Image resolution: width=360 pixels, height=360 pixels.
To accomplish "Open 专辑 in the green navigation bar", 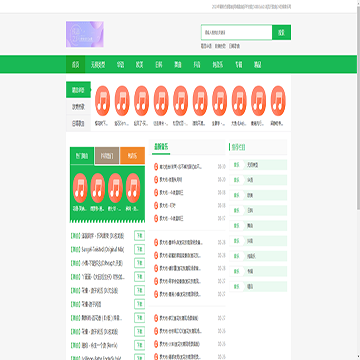I will point(238,64).
